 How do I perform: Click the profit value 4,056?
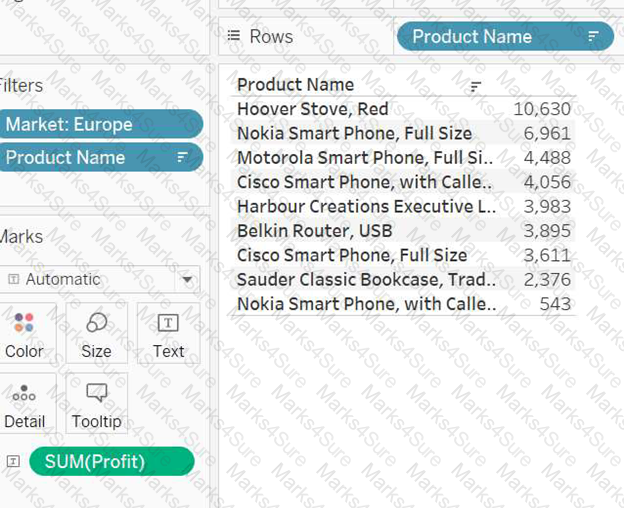547,182
